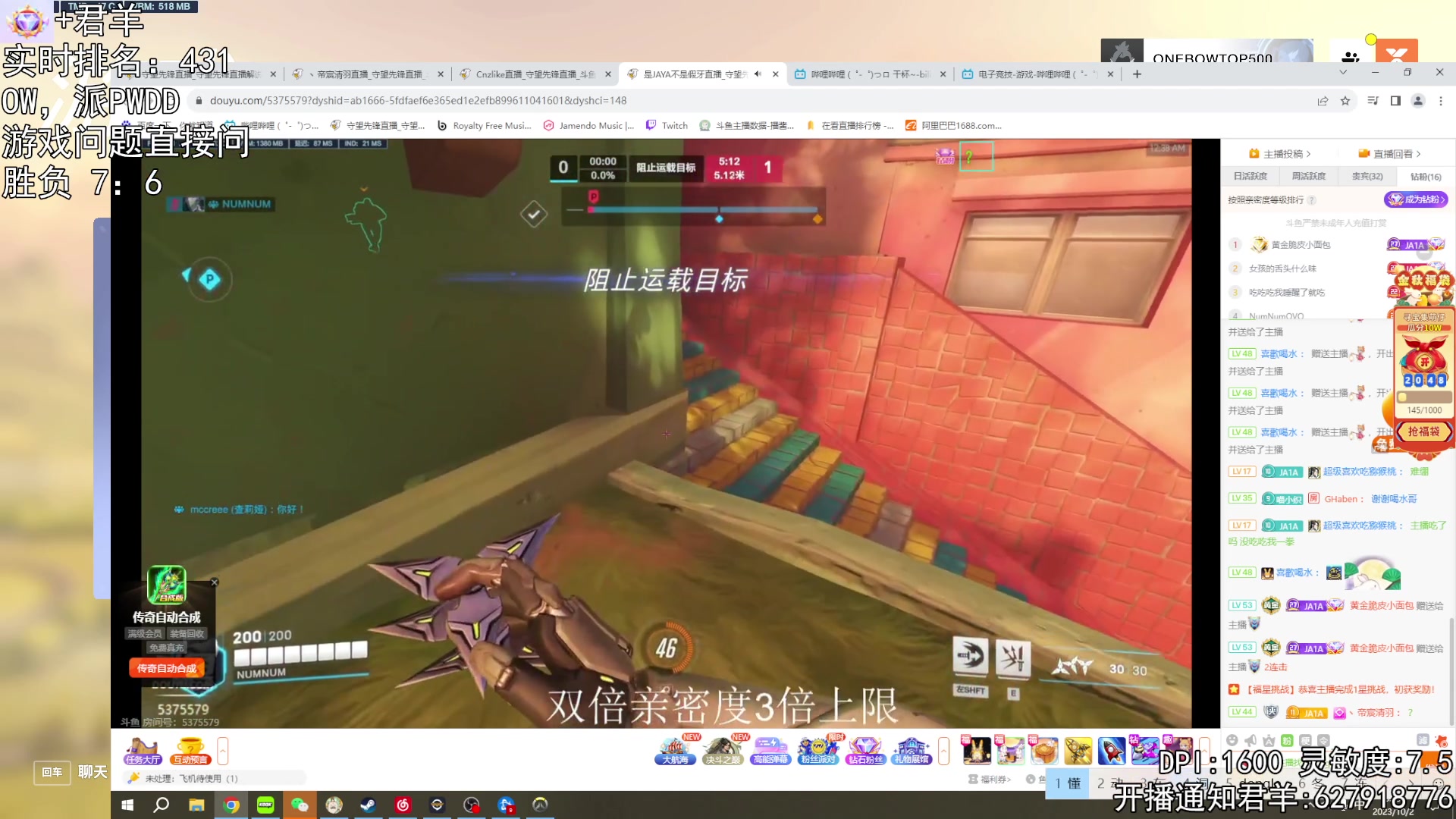
Task: Click the help question mark beside 按照亲密度等级排行
Action: point(1311,200)
